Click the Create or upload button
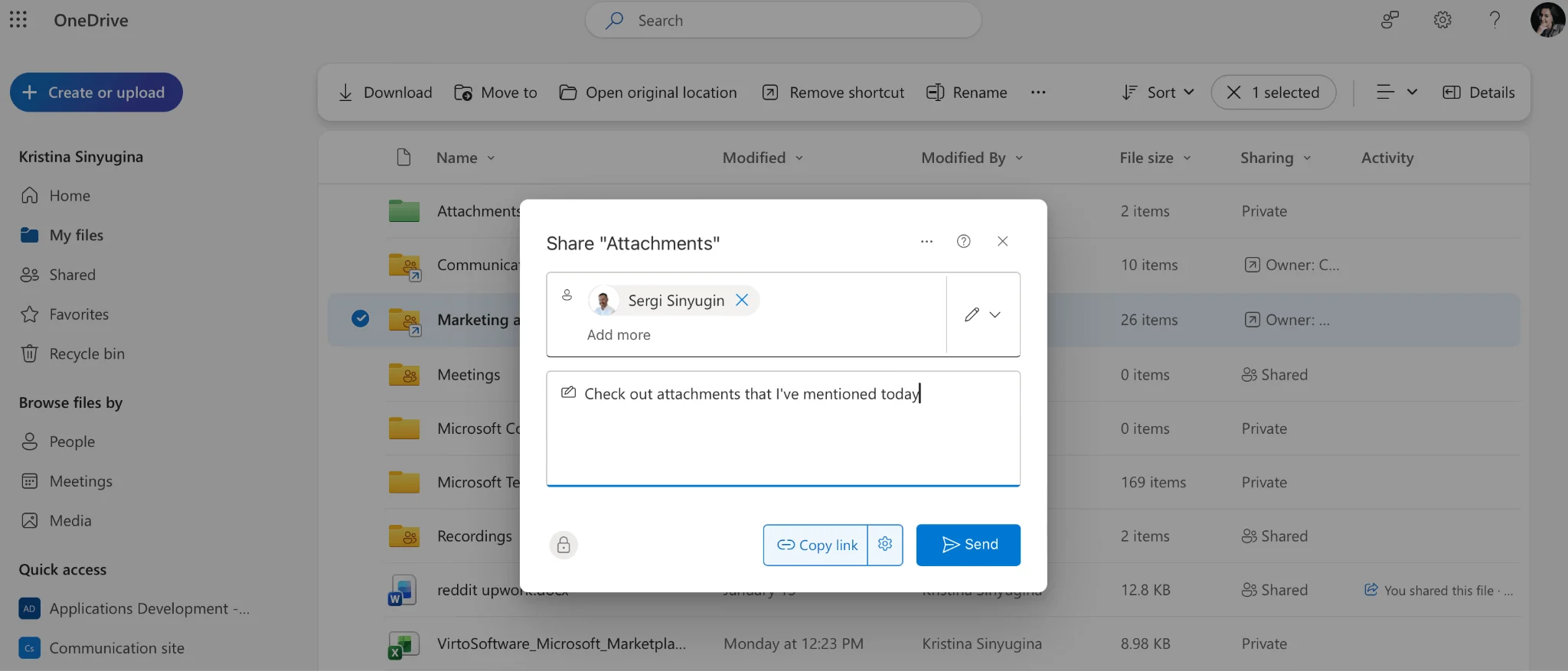 (96, 93)
